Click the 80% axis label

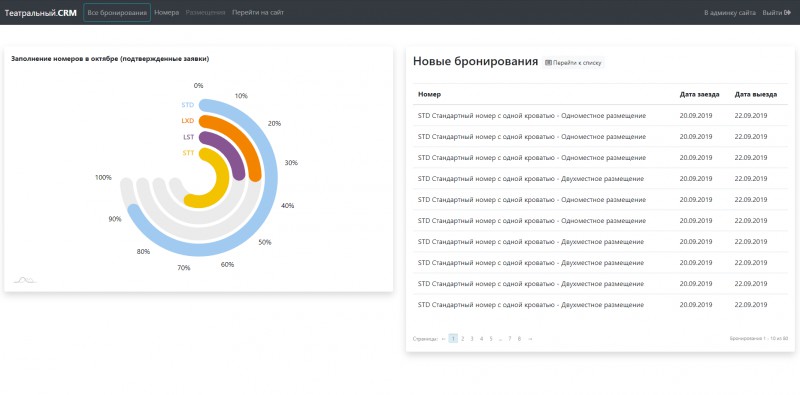pos(143,252)
